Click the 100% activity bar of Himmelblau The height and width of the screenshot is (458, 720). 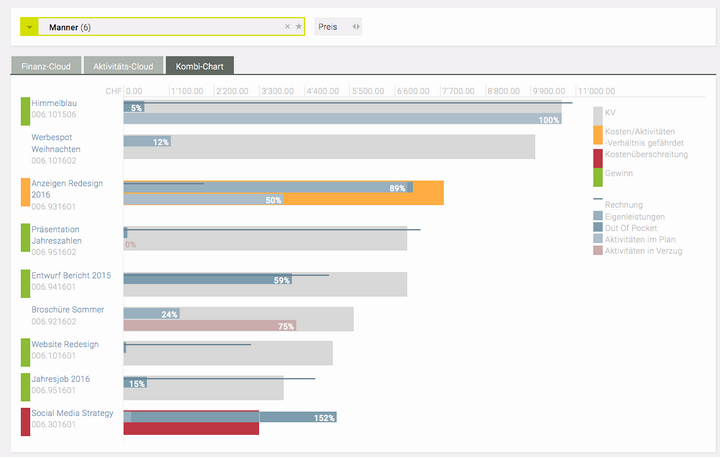(x=343, y=119)
